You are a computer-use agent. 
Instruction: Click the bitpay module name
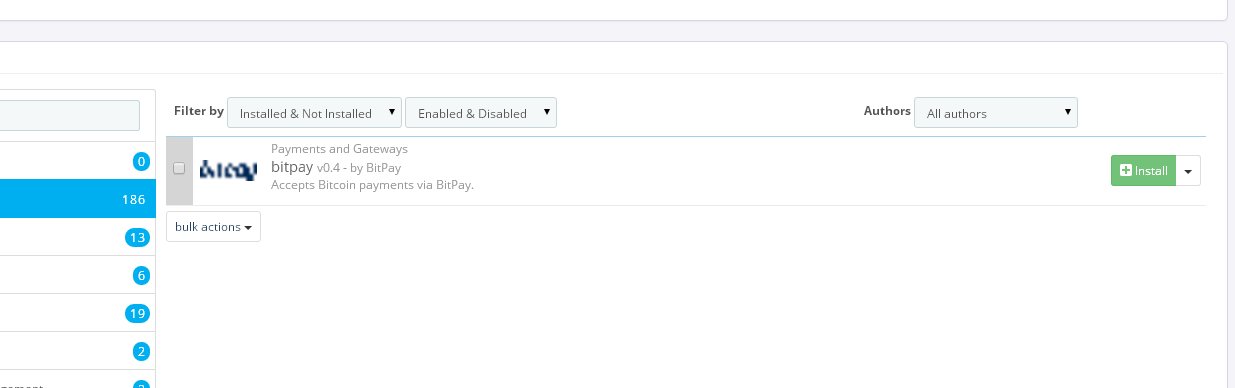pos(292,167)
